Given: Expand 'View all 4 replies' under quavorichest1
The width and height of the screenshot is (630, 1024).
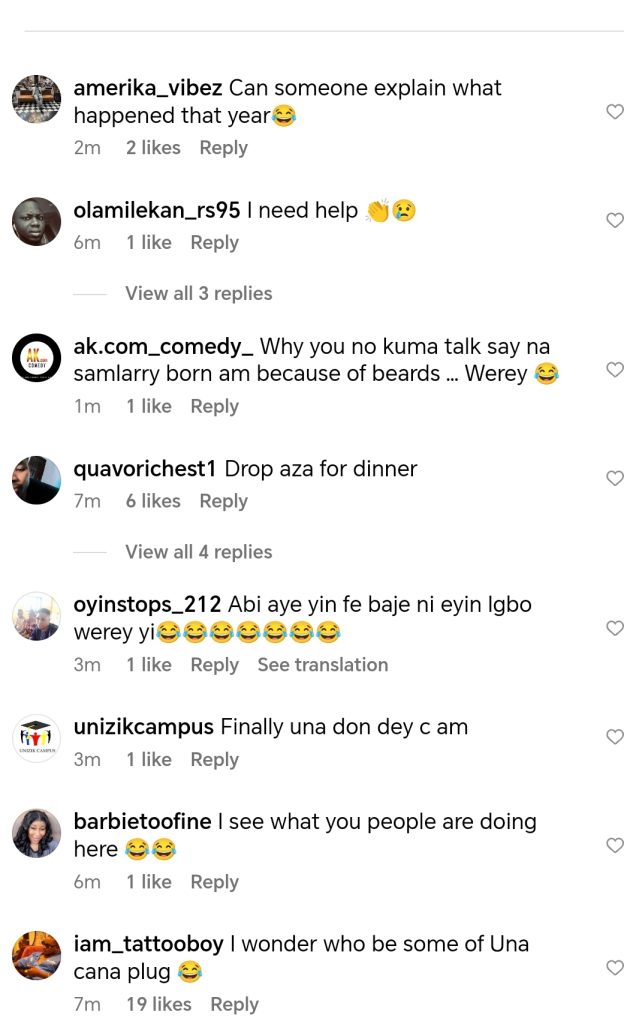Looking at the screenshot, I should pyautogui.click(x=198, y=552).
